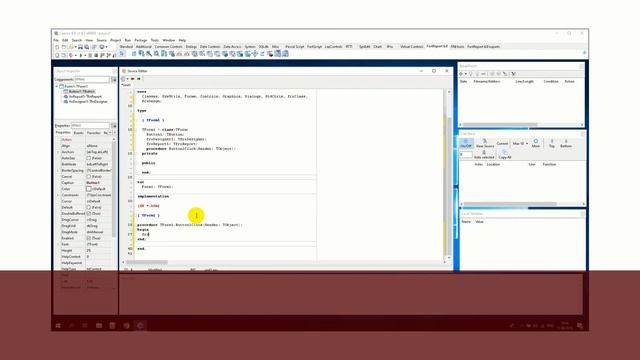Expand the Constraints property
The width and height of the screenshot is (640, 360).
click(x=58, y=195)
